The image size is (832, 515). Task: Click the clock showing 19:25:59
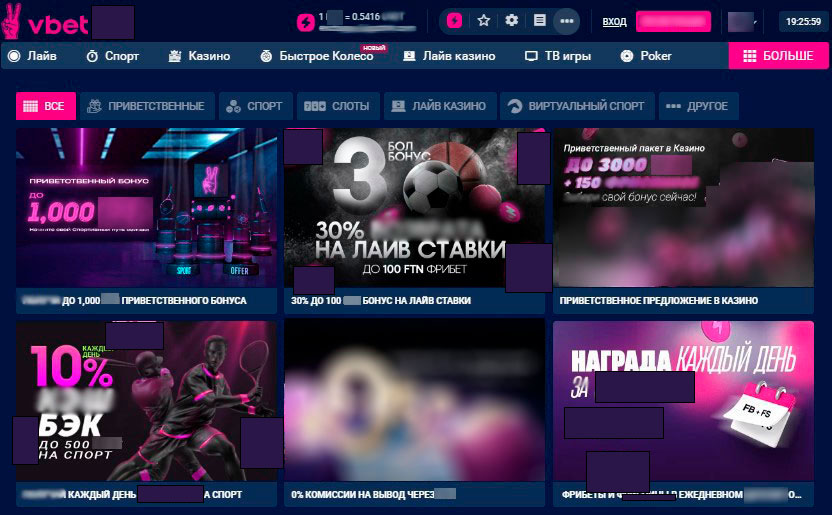pyautogui.click(x=803, y=22)
